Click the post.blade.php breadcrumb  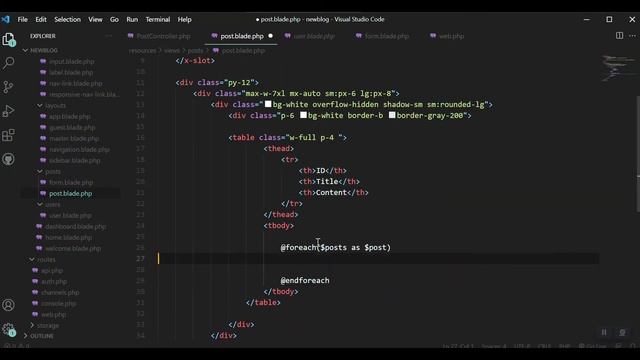[x=243, y=51]
